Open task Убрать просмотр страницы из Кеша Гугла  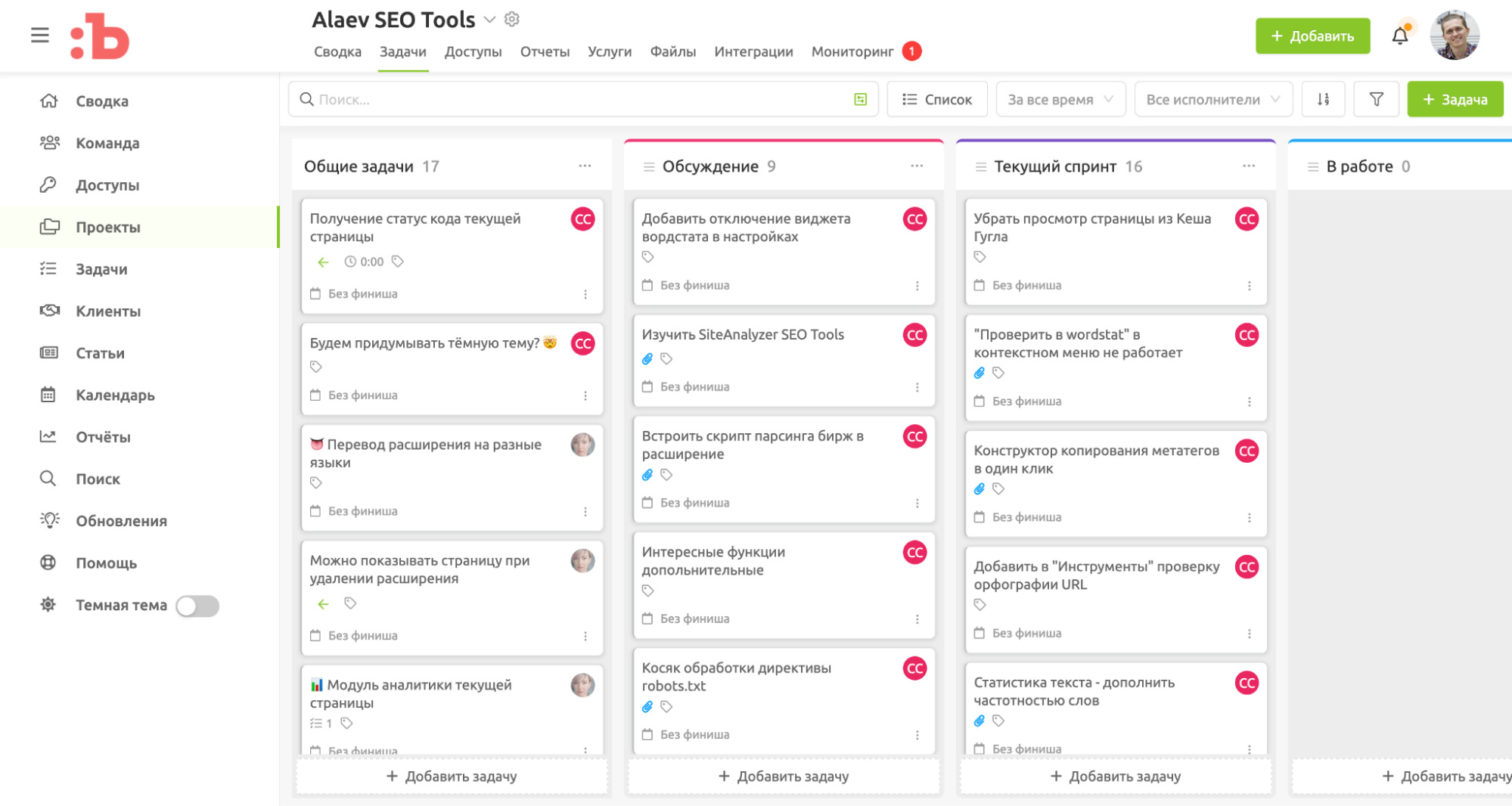click(x=1092, y=228)
